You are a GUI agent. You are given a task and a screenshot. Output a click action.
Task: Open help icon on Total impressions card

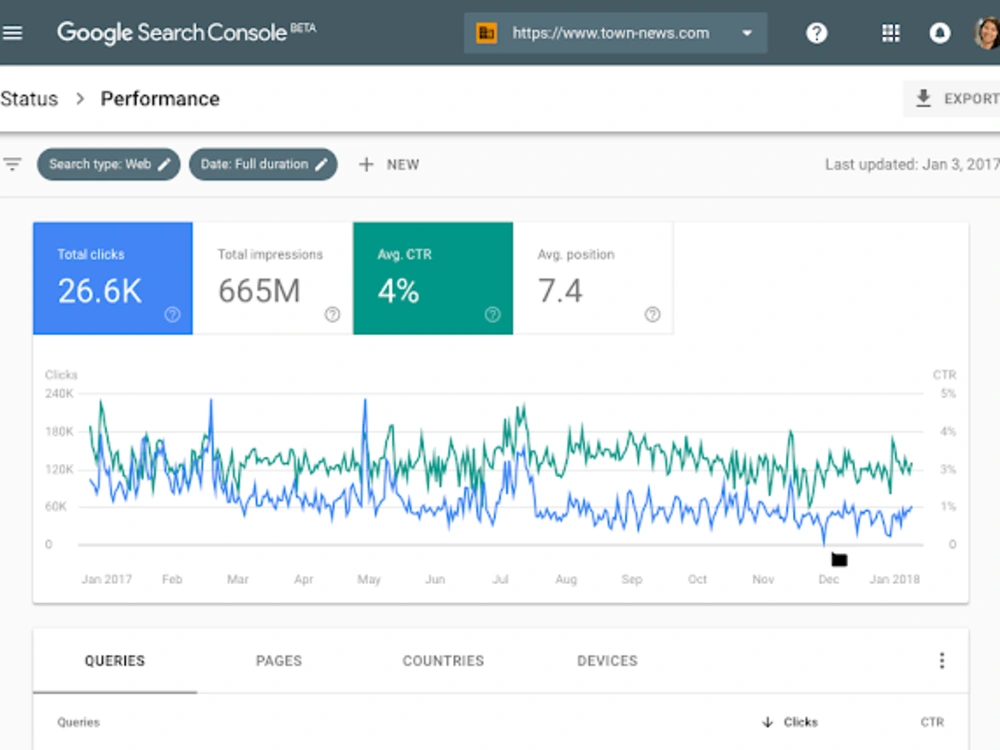332,314
